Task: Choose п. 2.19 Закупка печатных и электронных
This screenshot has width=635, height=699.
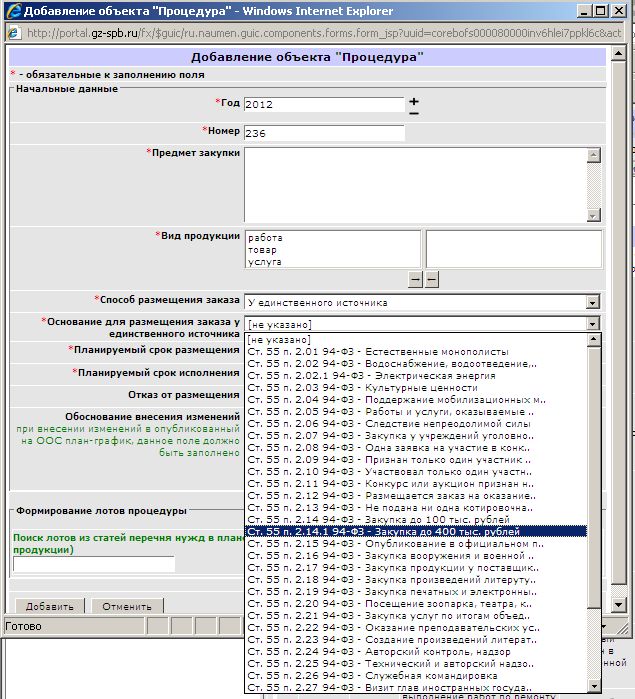Action: click(416, 592)
